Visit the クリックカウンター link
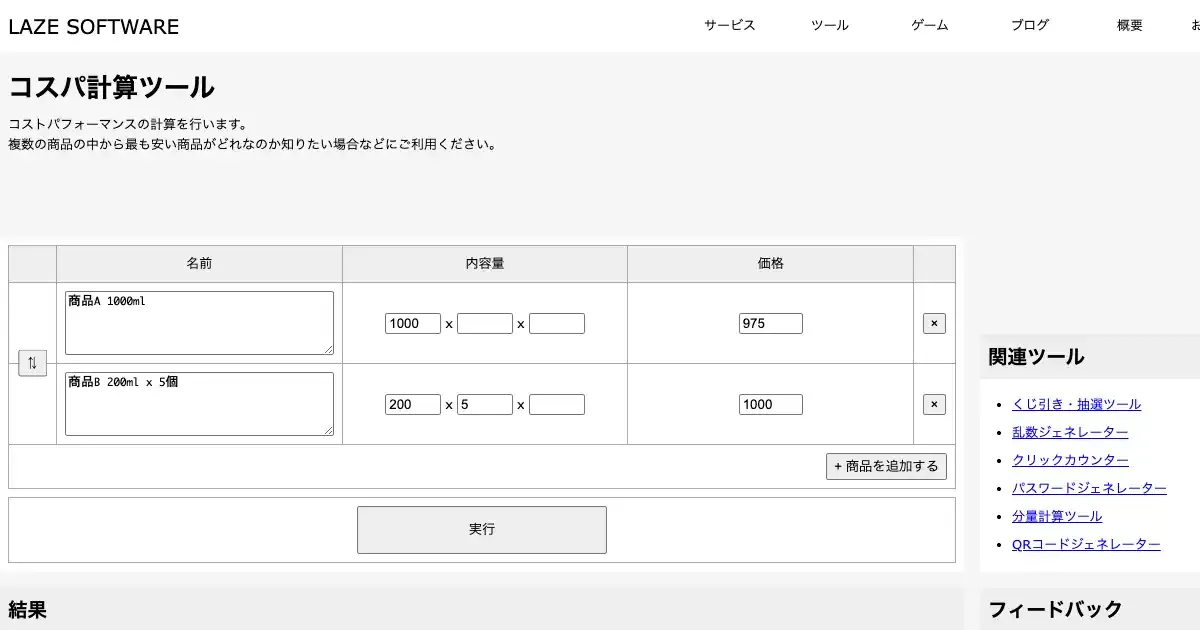1200x630 pixels. coord(1070,460)
